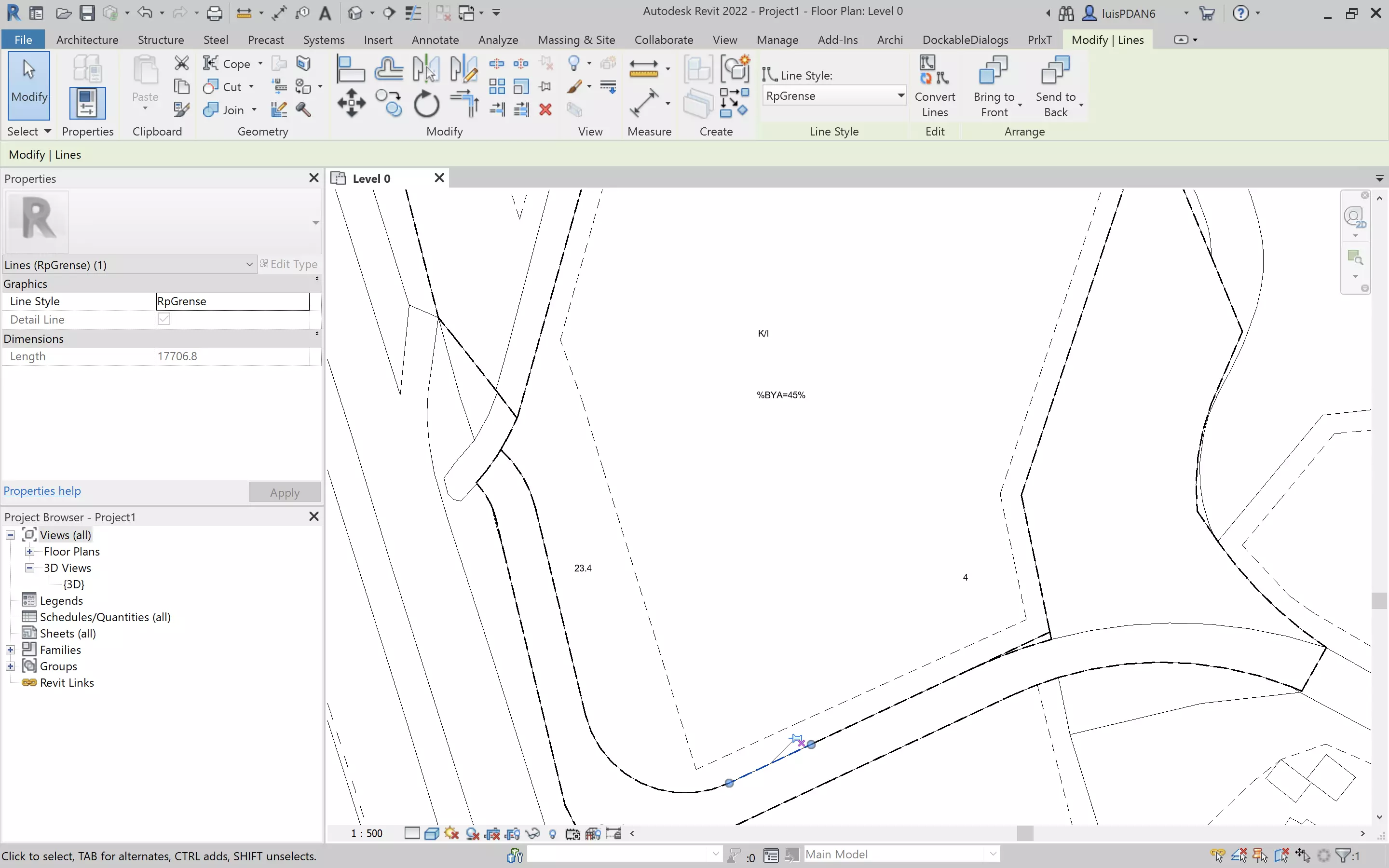The height and width of the screenshot is (868, 1389).
Task: Toggle the Detail Line checkbox
Action: 164,319
